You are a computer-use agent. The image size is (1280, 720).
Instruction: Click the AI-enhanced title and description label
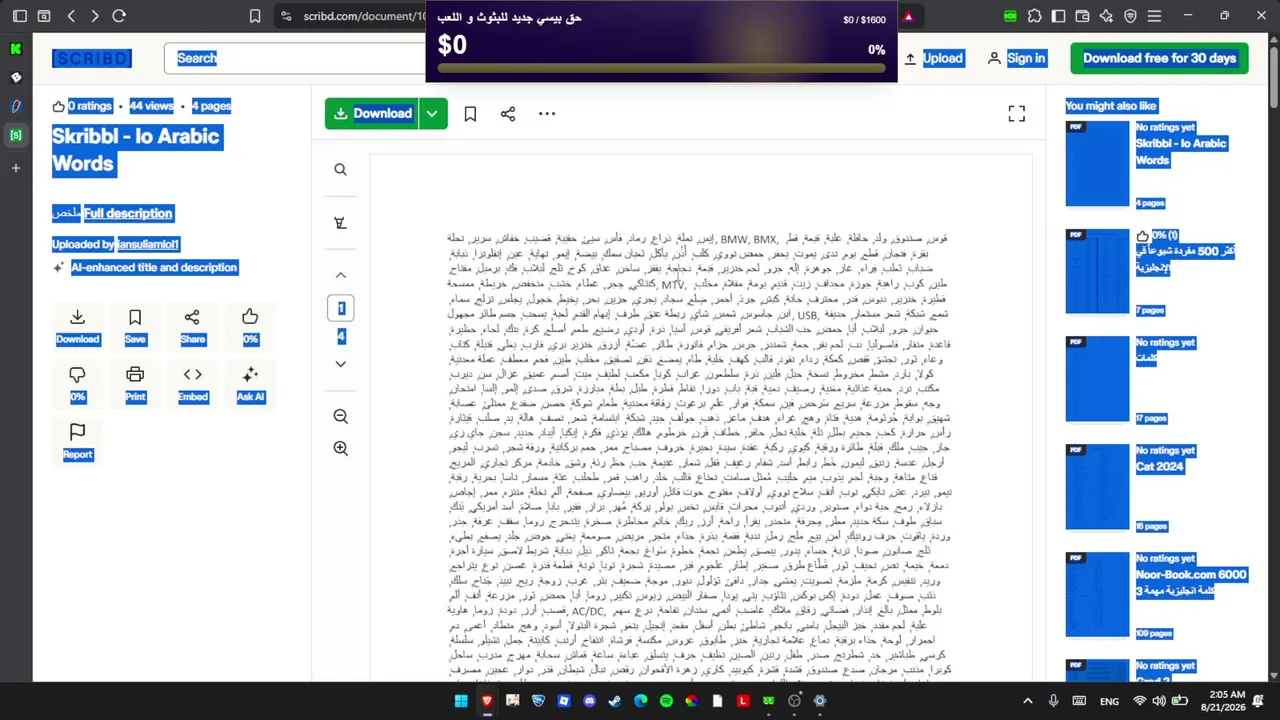(x=154, y=267)
